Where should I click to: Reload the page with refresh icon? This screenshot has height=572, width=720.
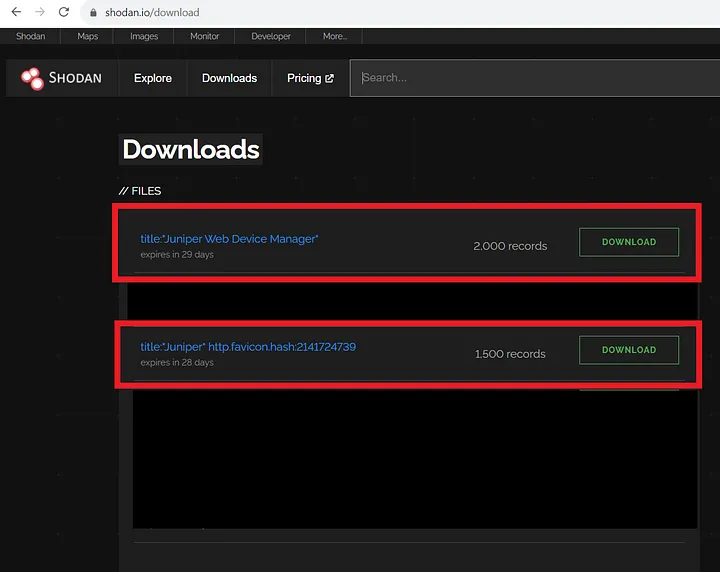(x=64, y=12)
